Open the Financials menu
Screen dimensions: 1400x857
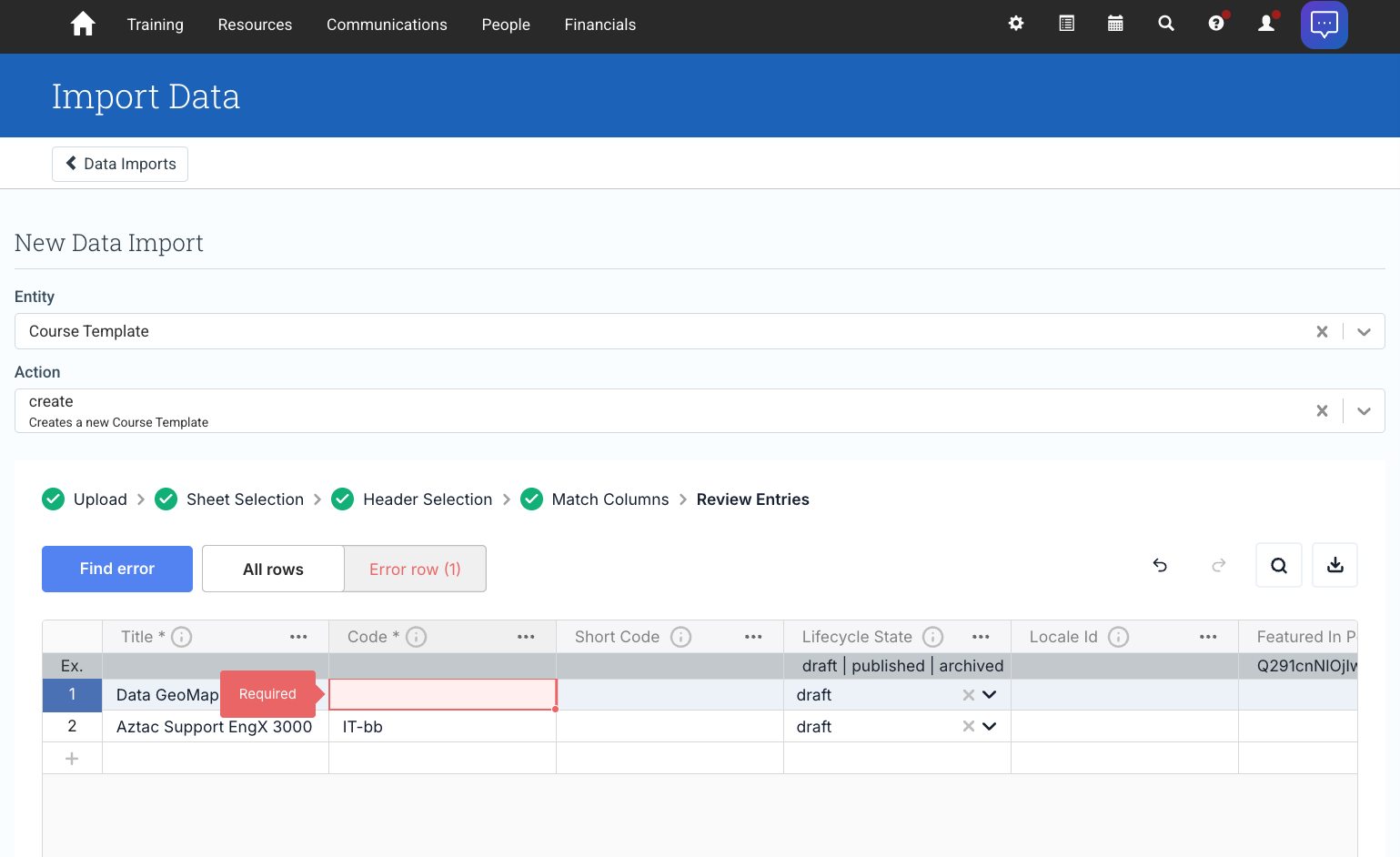coord(600,25)
